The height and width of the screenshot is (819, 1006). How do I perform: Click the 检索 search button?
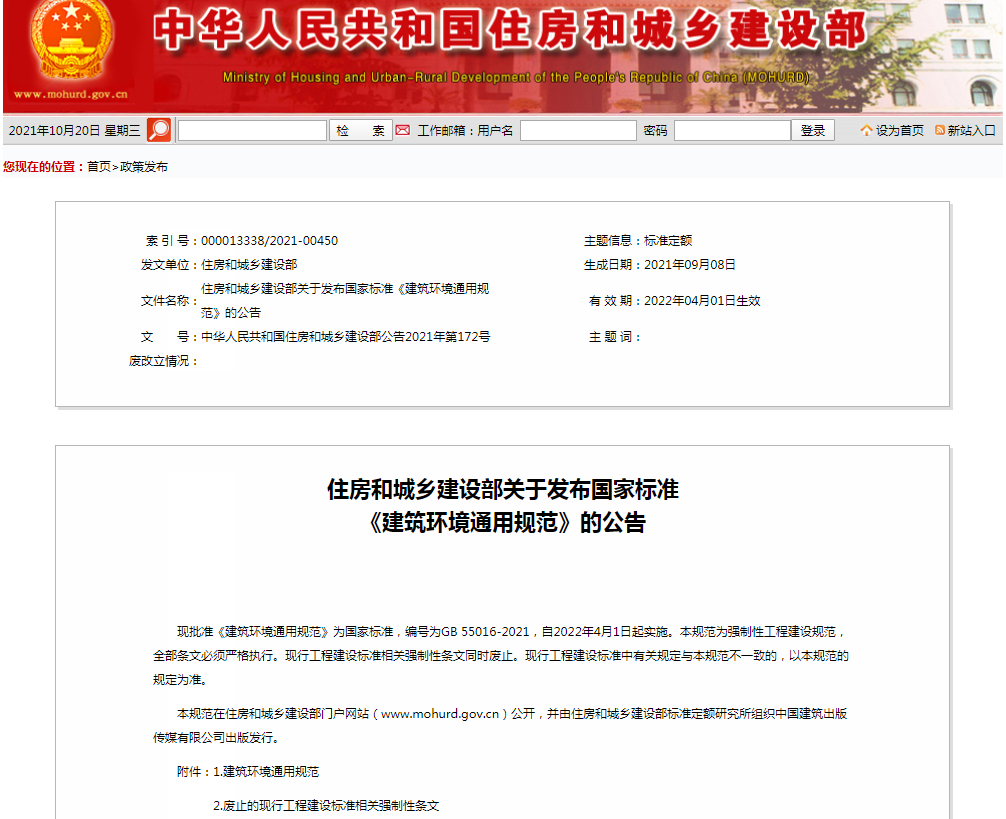(x=361, y=130)
